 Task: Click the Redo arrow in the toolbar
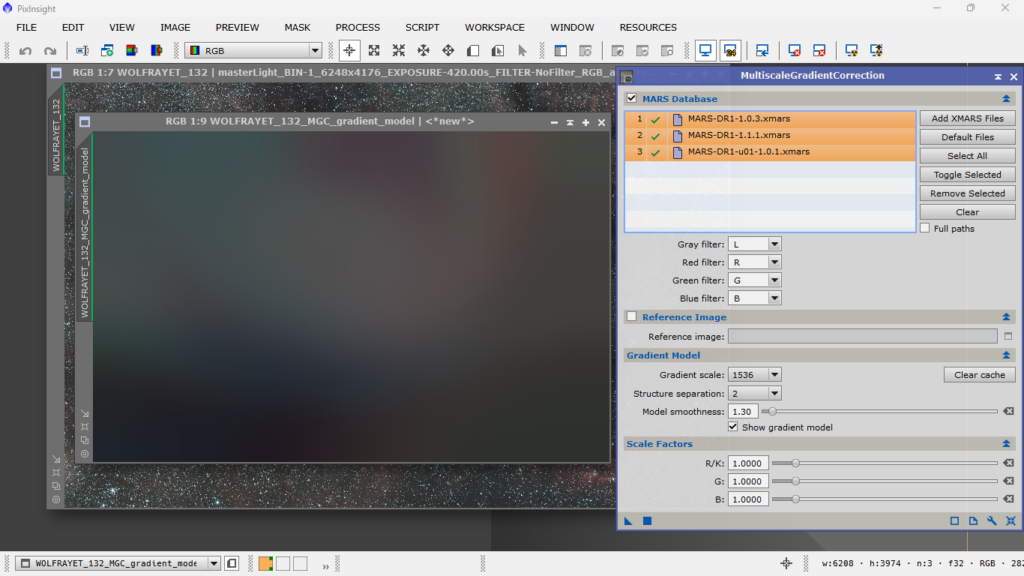coord(50,50)
